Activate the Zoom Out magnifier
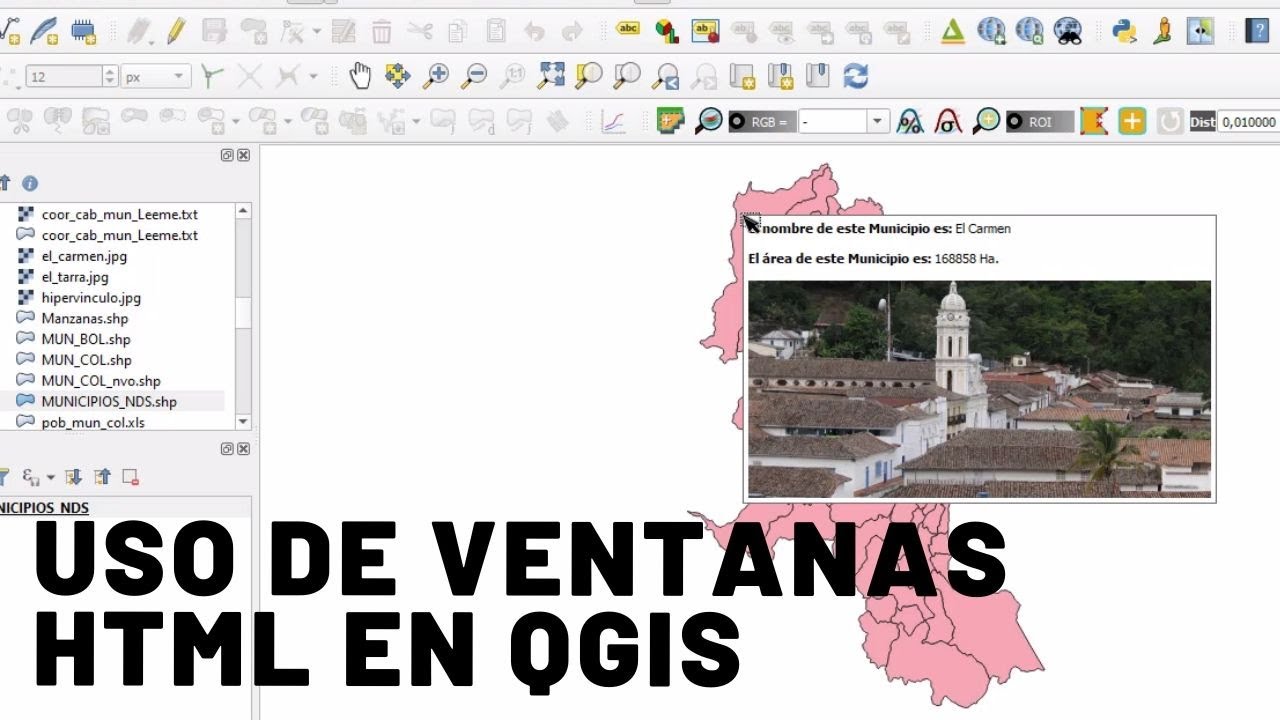 click(474, 75)
